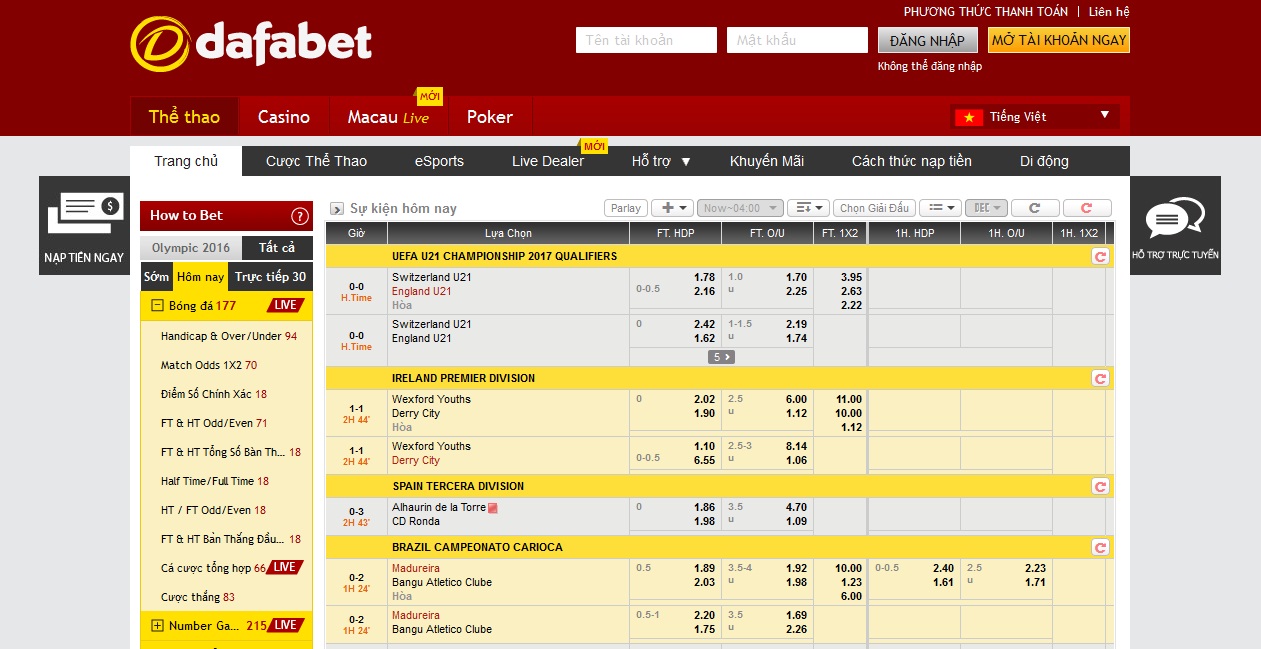The image size is (1261, 649).
Task: Open the eSports menu item
Action: coord(441,160)
